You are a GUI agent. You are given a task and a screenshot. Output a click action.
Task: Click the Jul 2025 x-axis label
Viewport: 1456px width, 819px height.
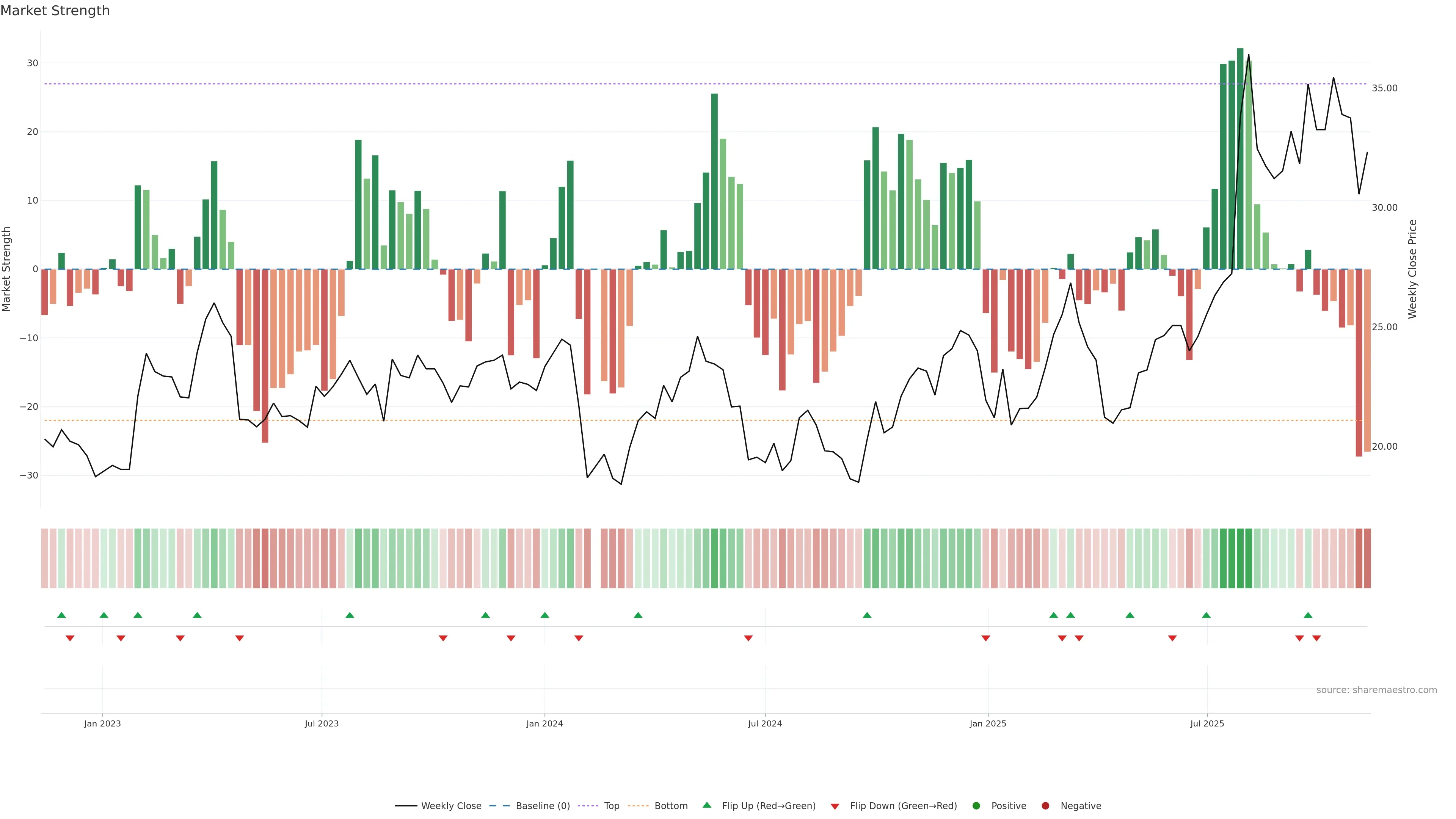(1207, 723)
